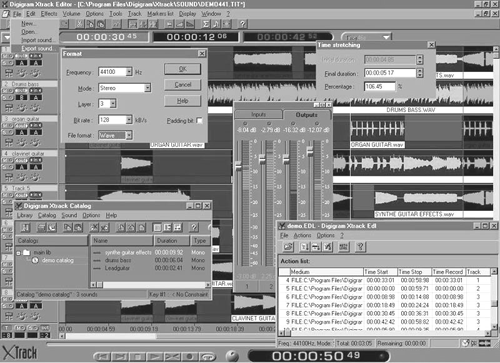Click OK in the Format dialog
Viewport: 500px width, 363px height.
182,69
